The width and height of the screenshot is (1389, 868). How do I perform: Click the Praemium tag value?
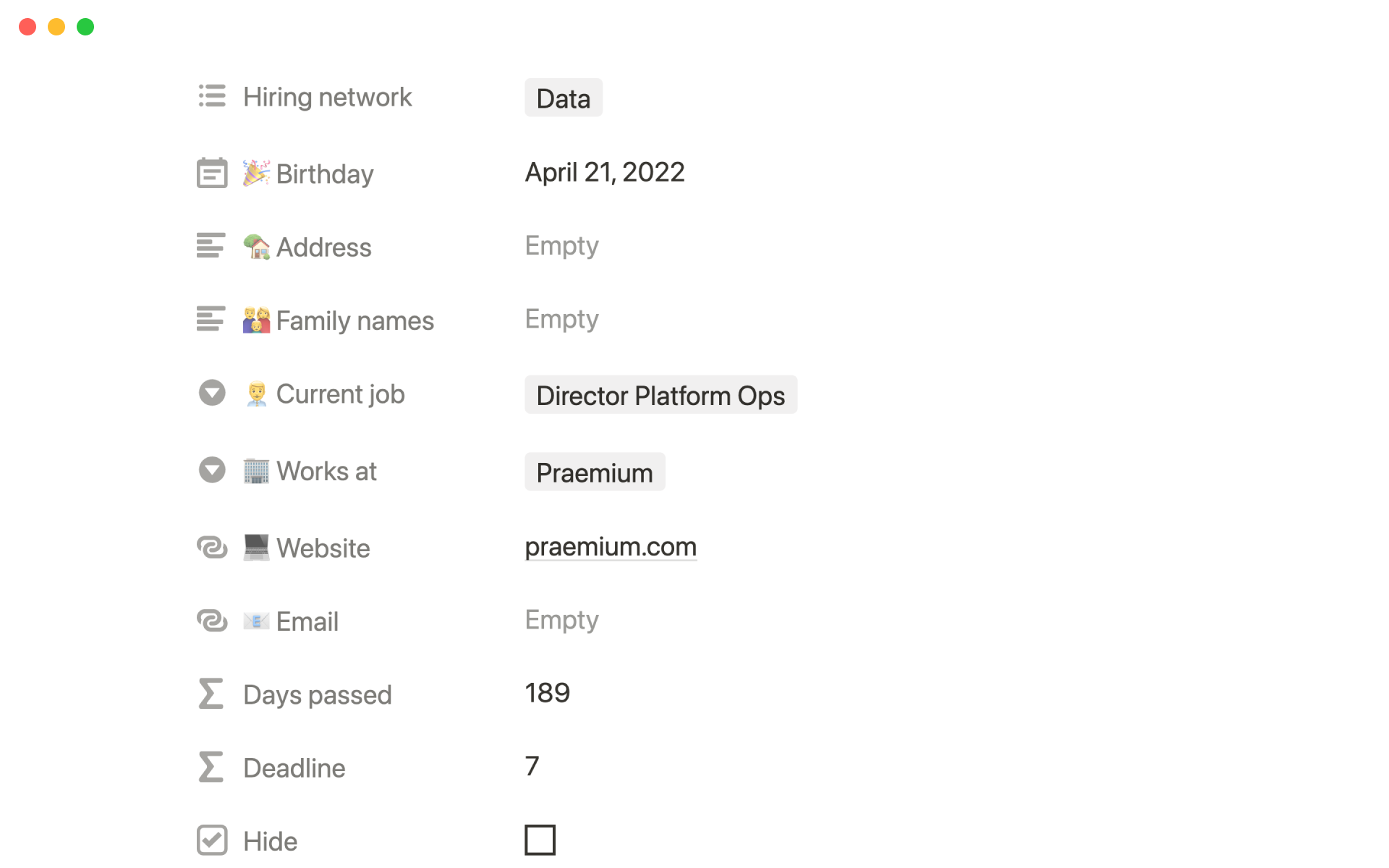tap(594, 472)
